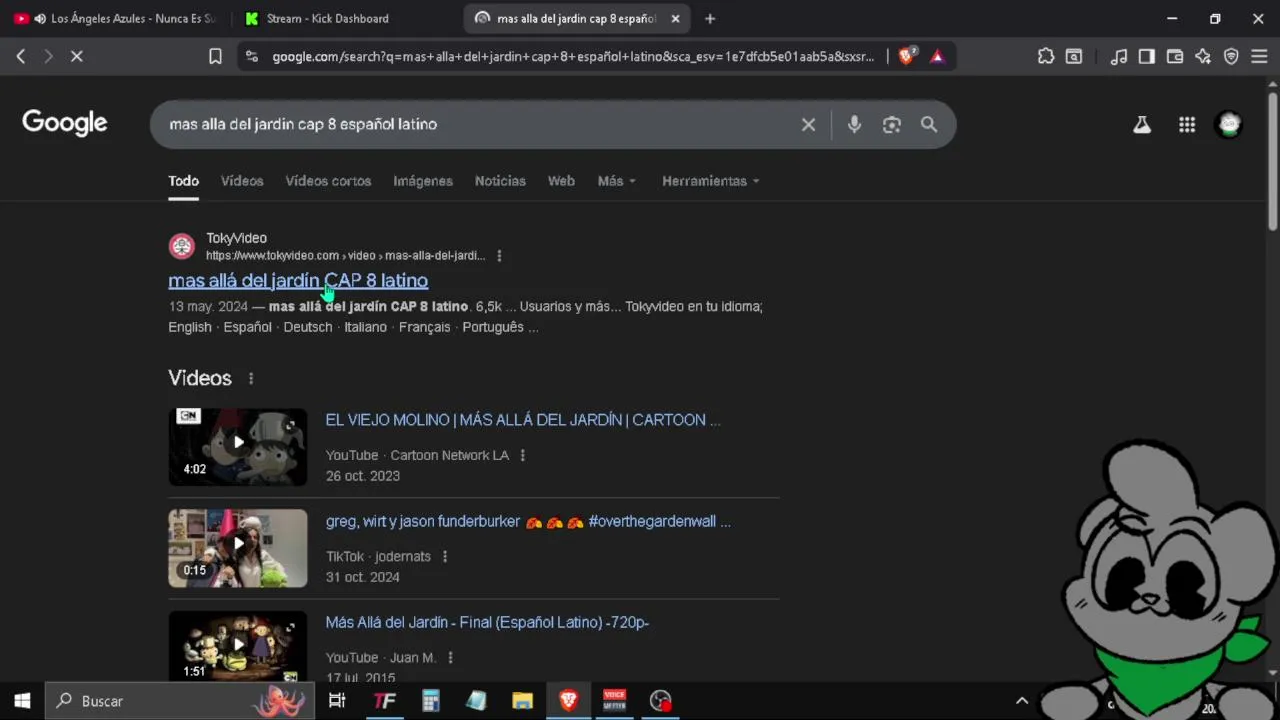Close the mas alla del jardin tab
Viewport: 1280px width, 720px height.
pyautogui.click(x=675, y=19)
